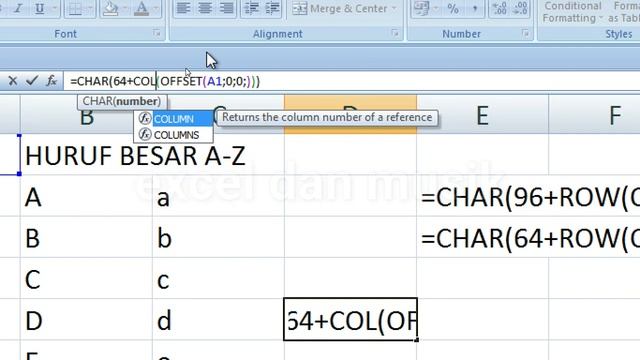Center text horizontally

coord(204,8)
